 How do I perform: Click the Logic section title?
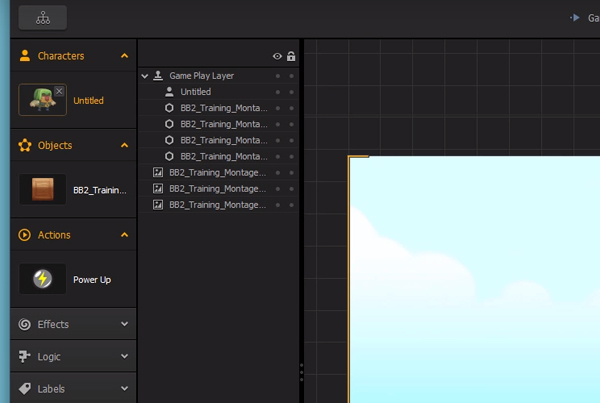coord(49,357)
